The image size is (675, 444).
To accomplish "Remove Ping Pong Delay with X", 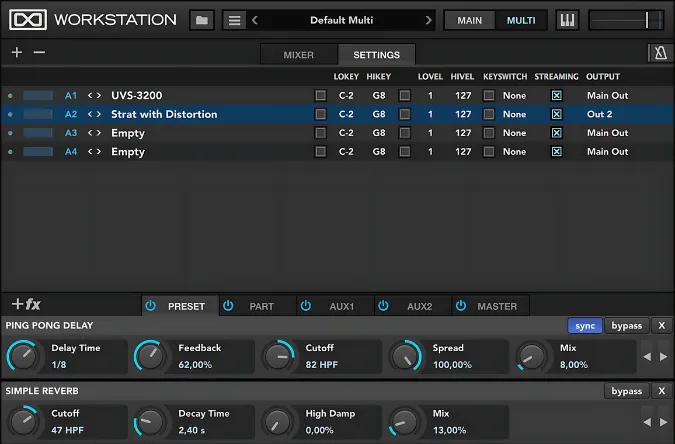I will [662, 326].
